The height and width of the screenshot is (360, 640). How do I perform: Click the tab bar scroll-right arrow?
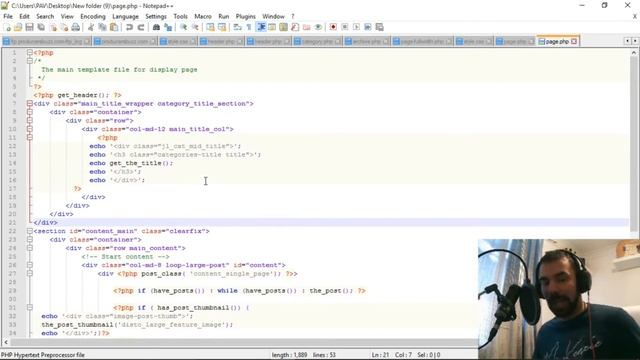coord(635,41)
